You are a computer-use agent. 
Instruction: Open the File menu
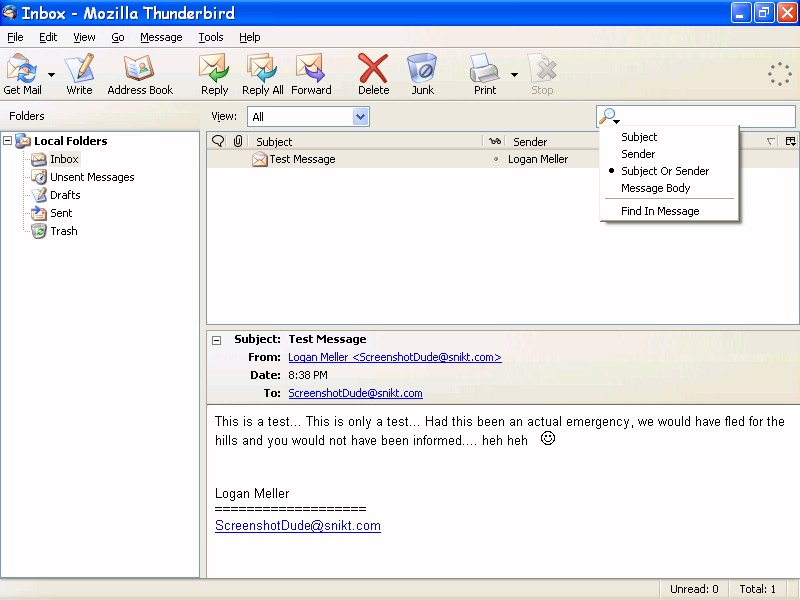click(x=15, y=37)
